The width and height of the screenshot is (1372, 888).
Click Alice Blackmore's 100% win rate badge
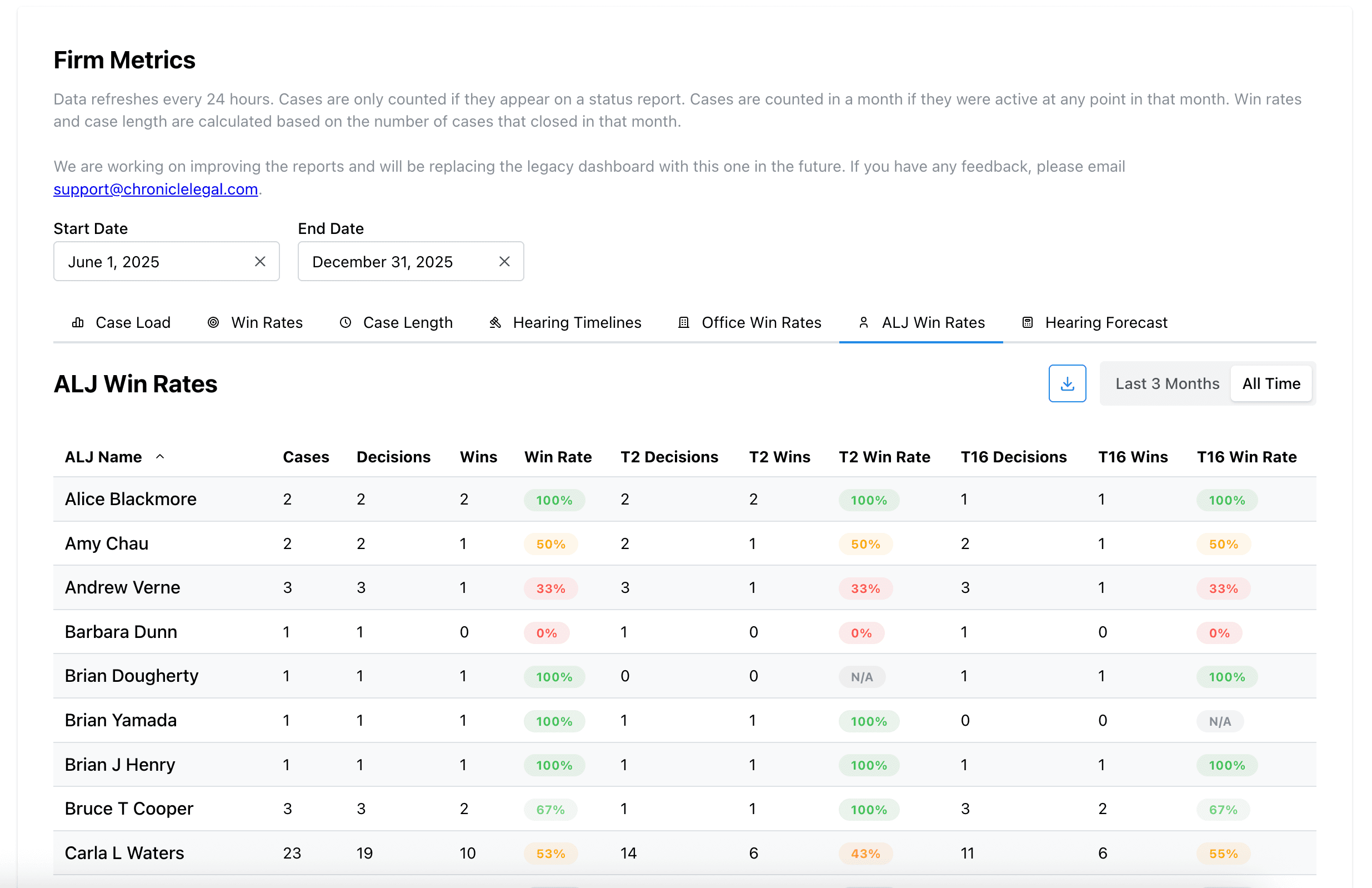tap(554, 500)
